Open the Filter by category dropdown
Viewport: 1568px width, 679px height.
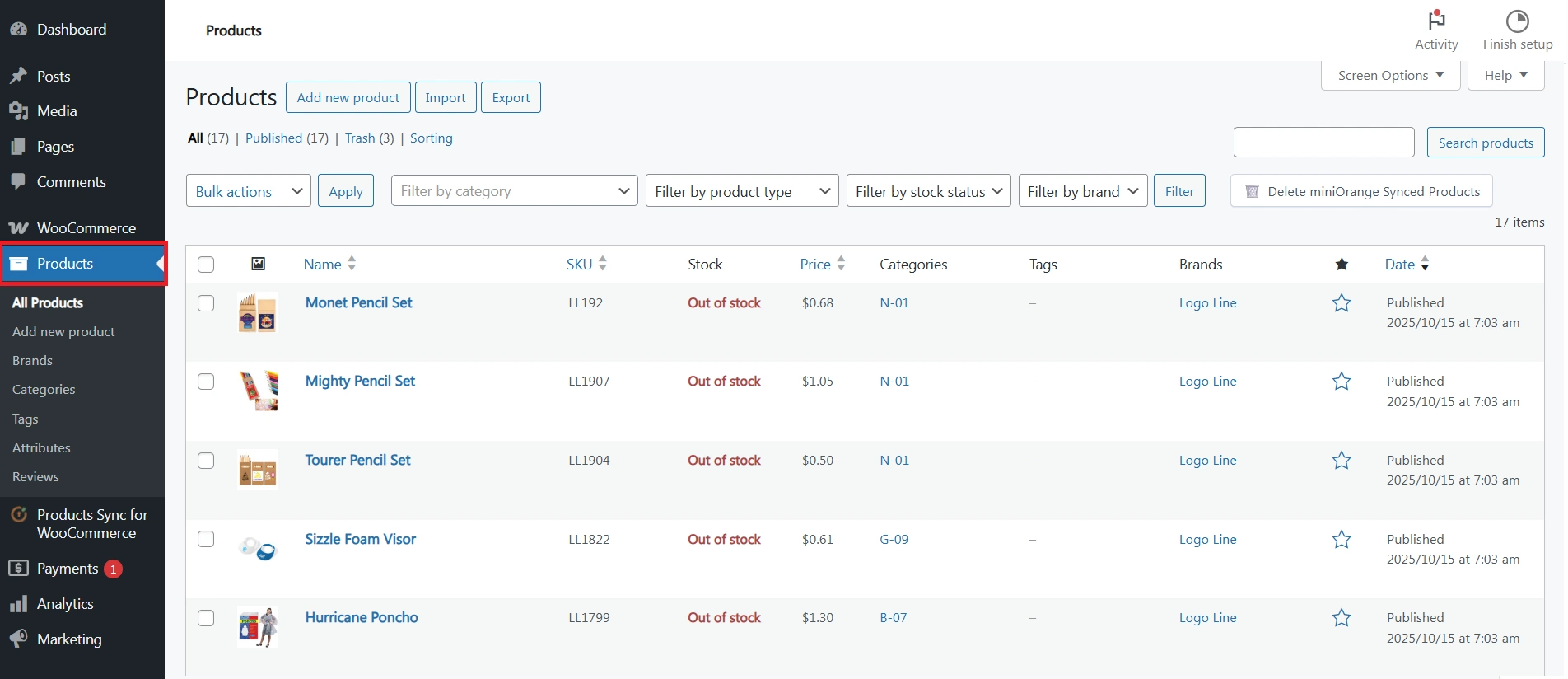pos(514,191)
